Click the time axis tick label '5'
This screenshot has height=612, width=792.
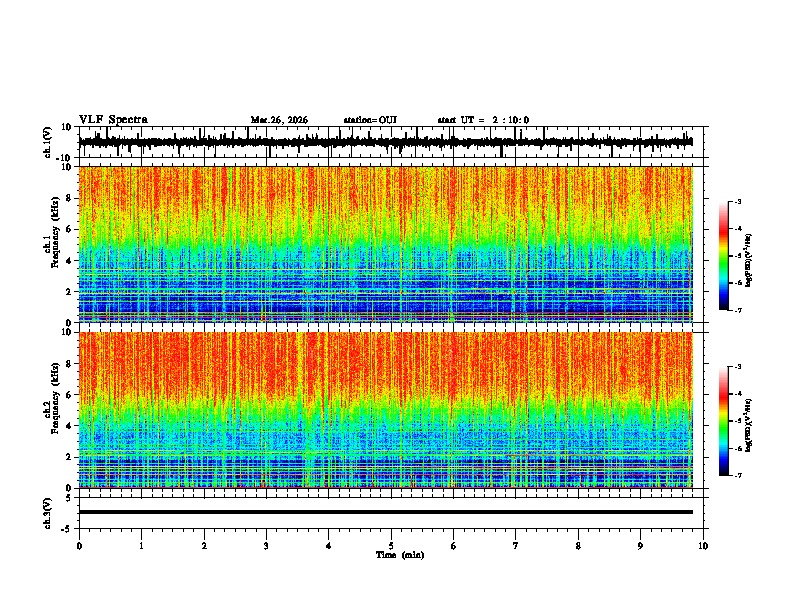click(391, 546)
